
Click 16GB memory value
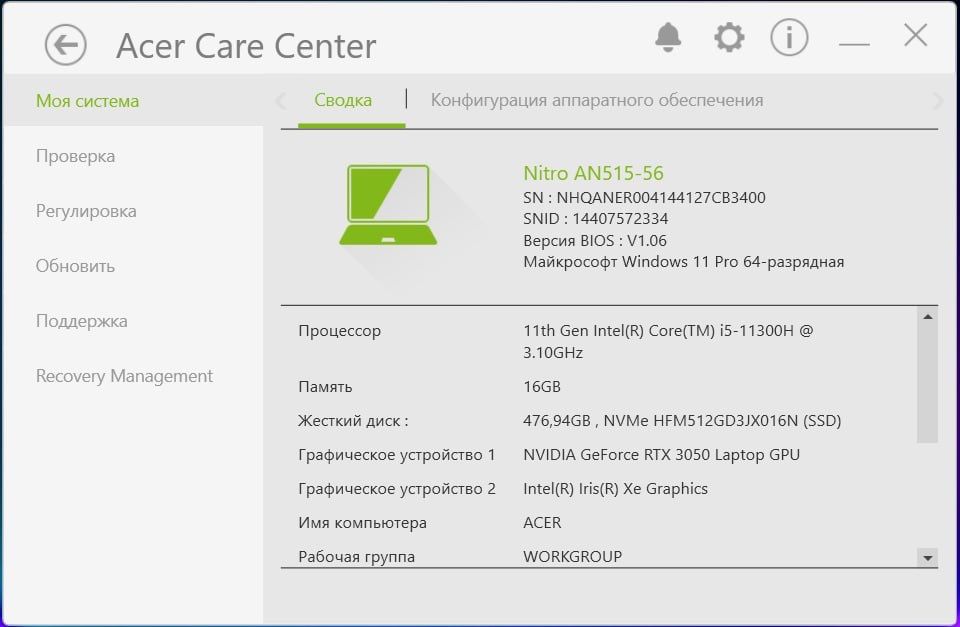click(542, 387)
